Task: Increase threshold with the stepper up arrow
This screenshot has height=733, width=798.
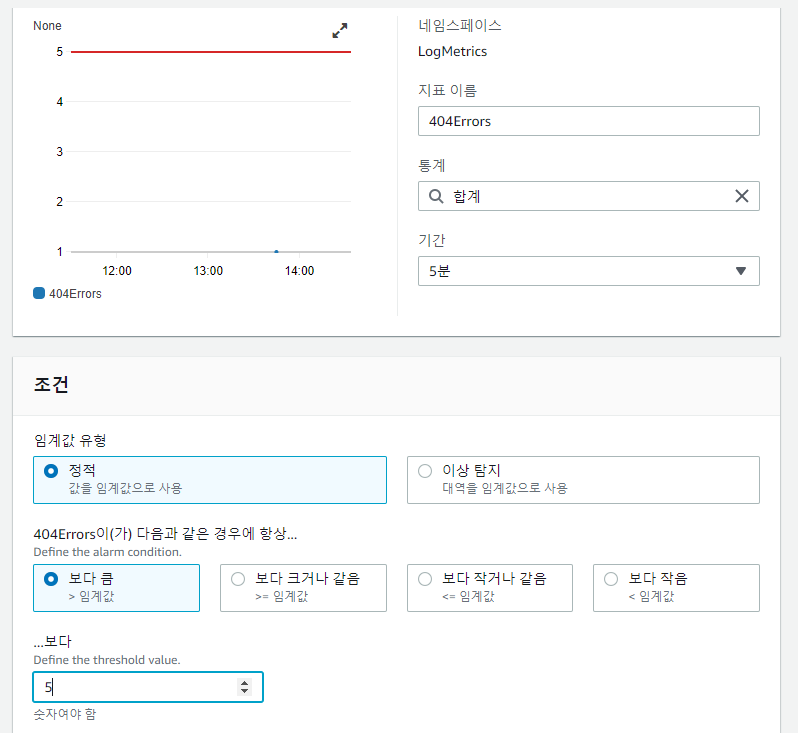Action: pos(245,683)
